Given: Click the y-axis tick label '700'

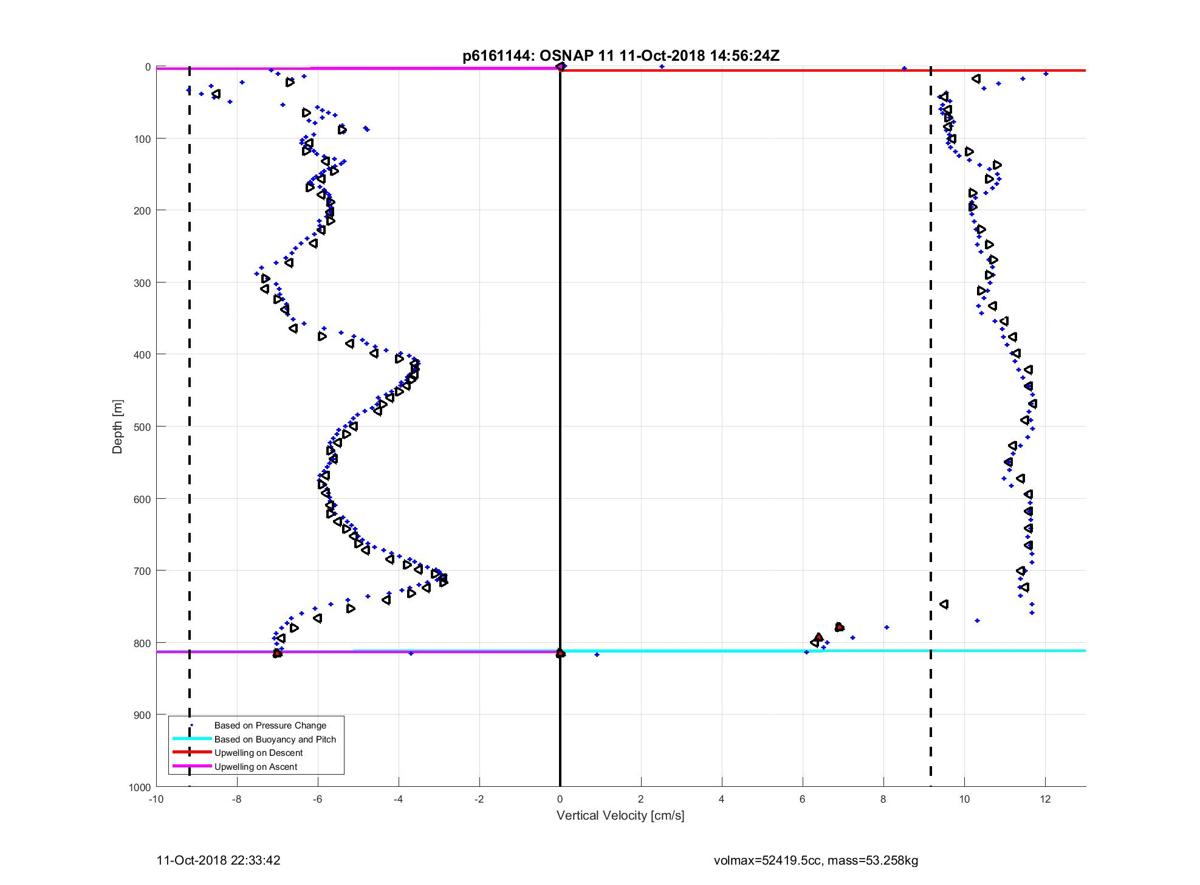Looking at the screenshot, I should point(142,571).
